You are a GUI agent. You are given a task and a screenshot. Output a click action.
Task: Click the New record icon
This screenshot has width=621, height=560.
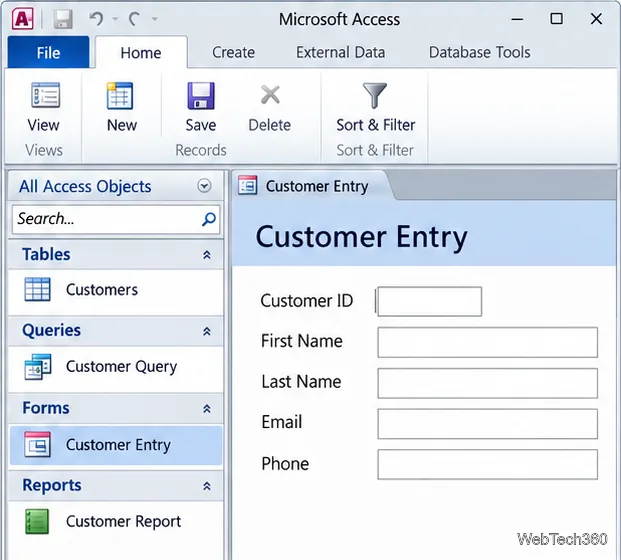point(120,95)
